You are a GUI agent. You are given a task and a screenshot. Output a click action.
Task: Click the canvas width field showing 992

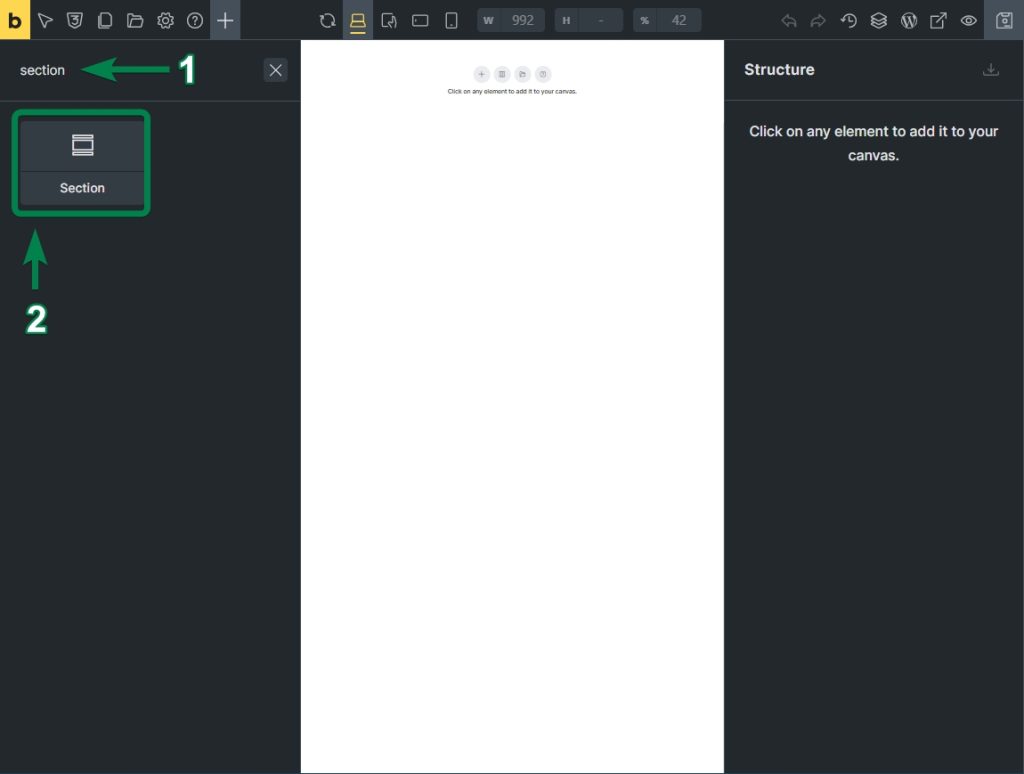click(x=521, y=20)
